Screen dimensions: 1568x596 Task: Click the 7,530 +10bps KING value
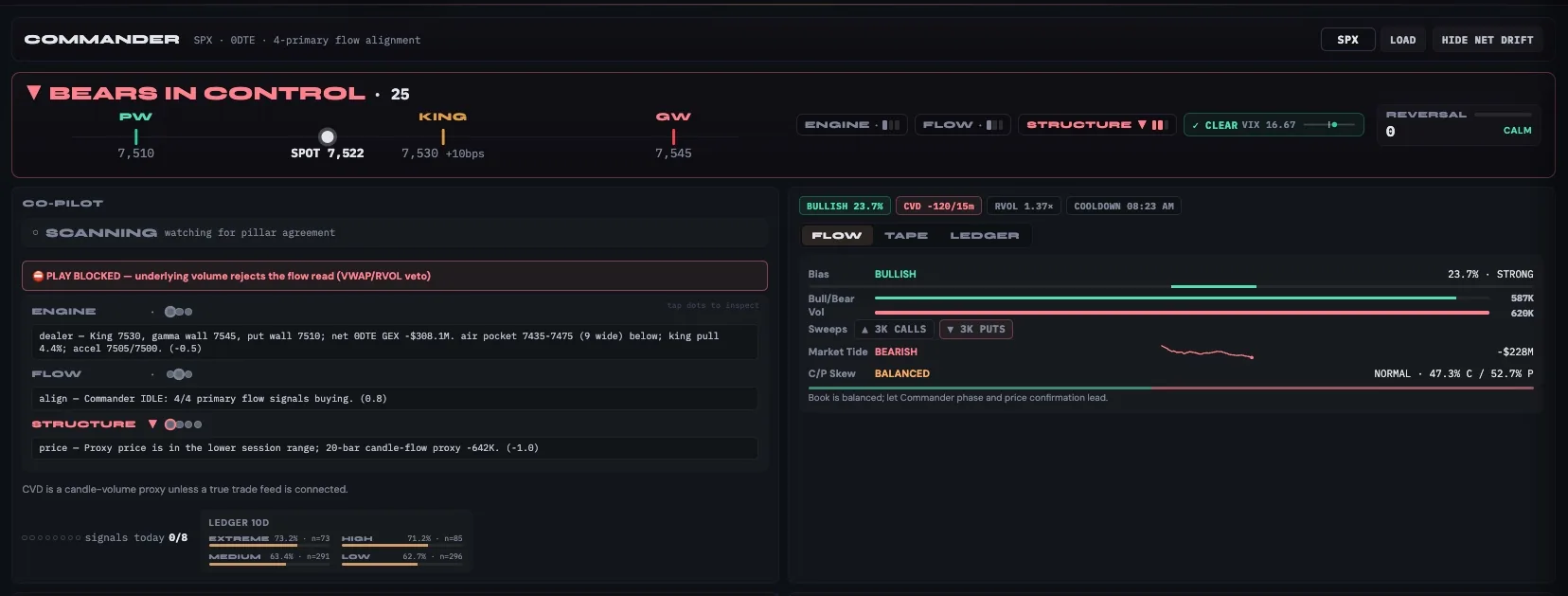tap(442, 153)
